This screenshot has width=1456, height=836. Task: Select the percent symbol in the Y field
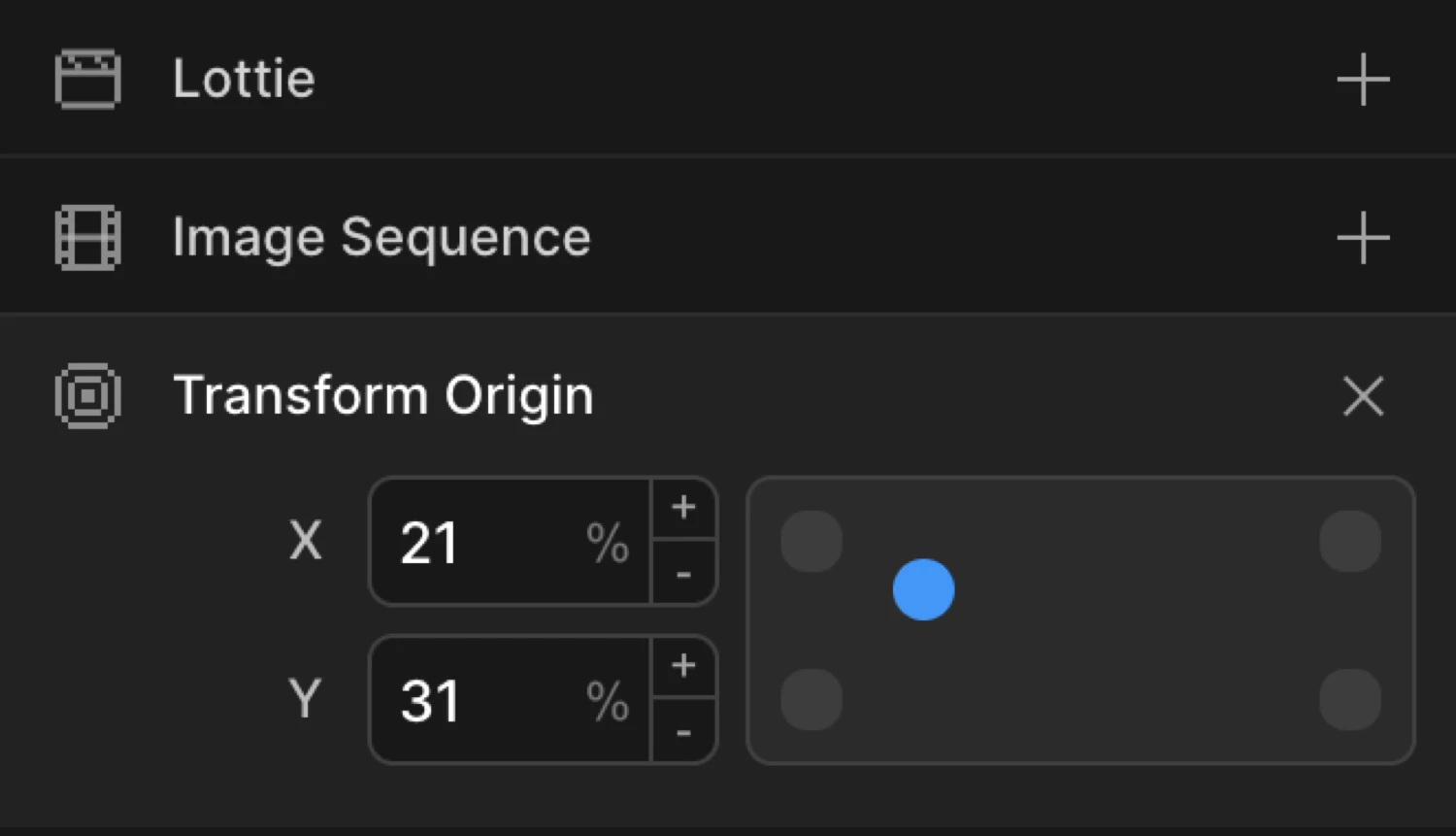tap(610, 702)
